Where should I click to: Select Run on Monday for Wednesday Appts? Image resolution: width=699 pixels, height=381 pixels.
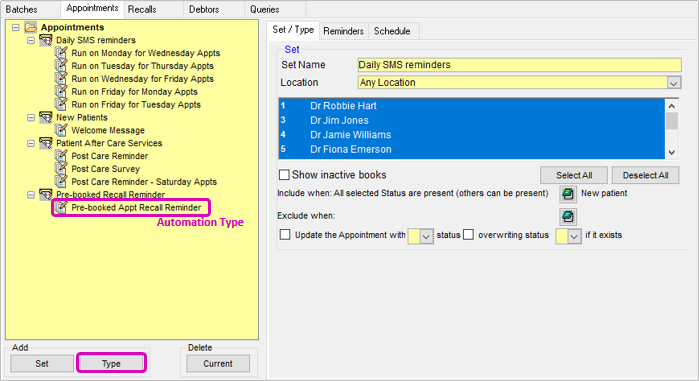click(146, 53)
